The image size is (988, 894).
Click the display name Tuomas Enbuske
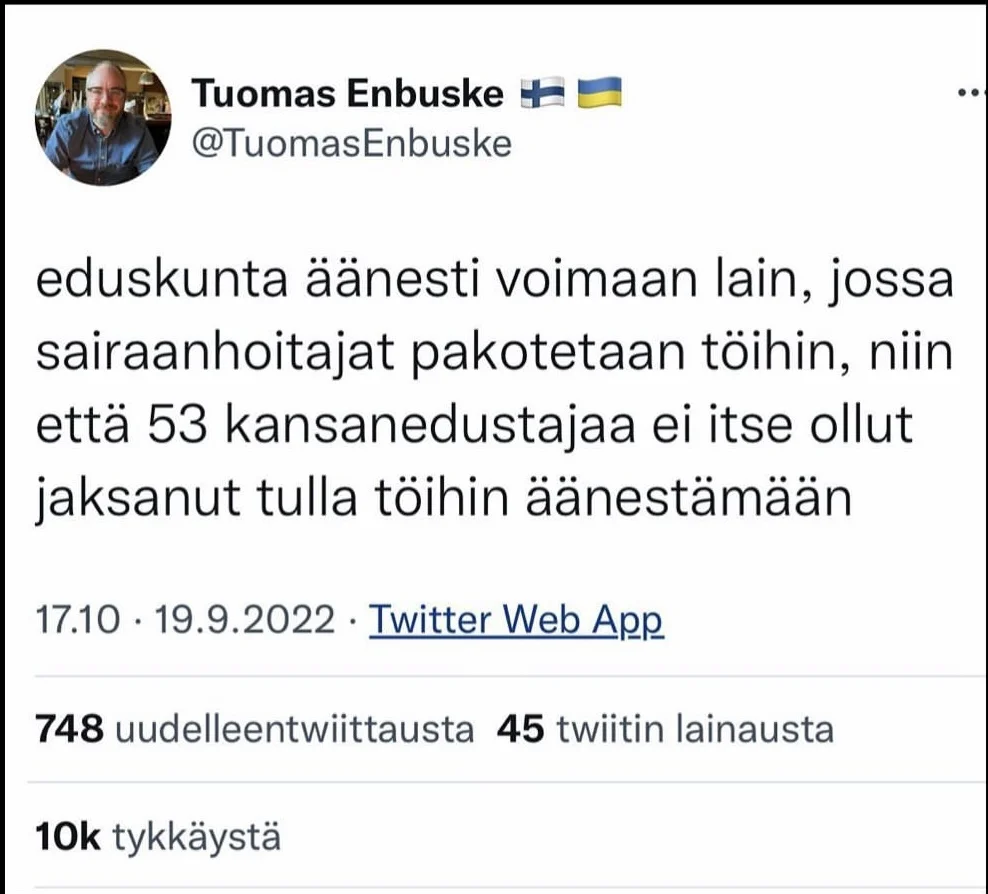point(347,94)
